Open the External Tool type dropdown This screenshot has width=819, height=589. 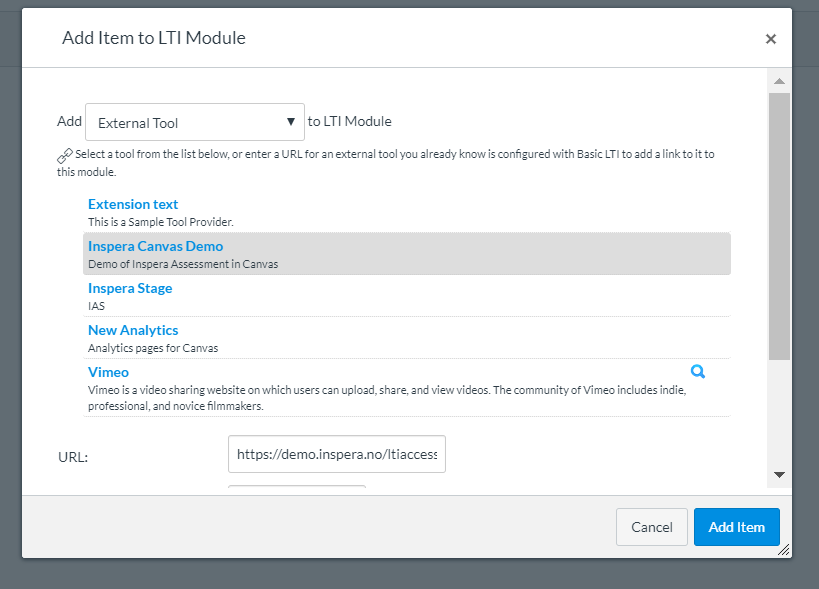[195, 122]
